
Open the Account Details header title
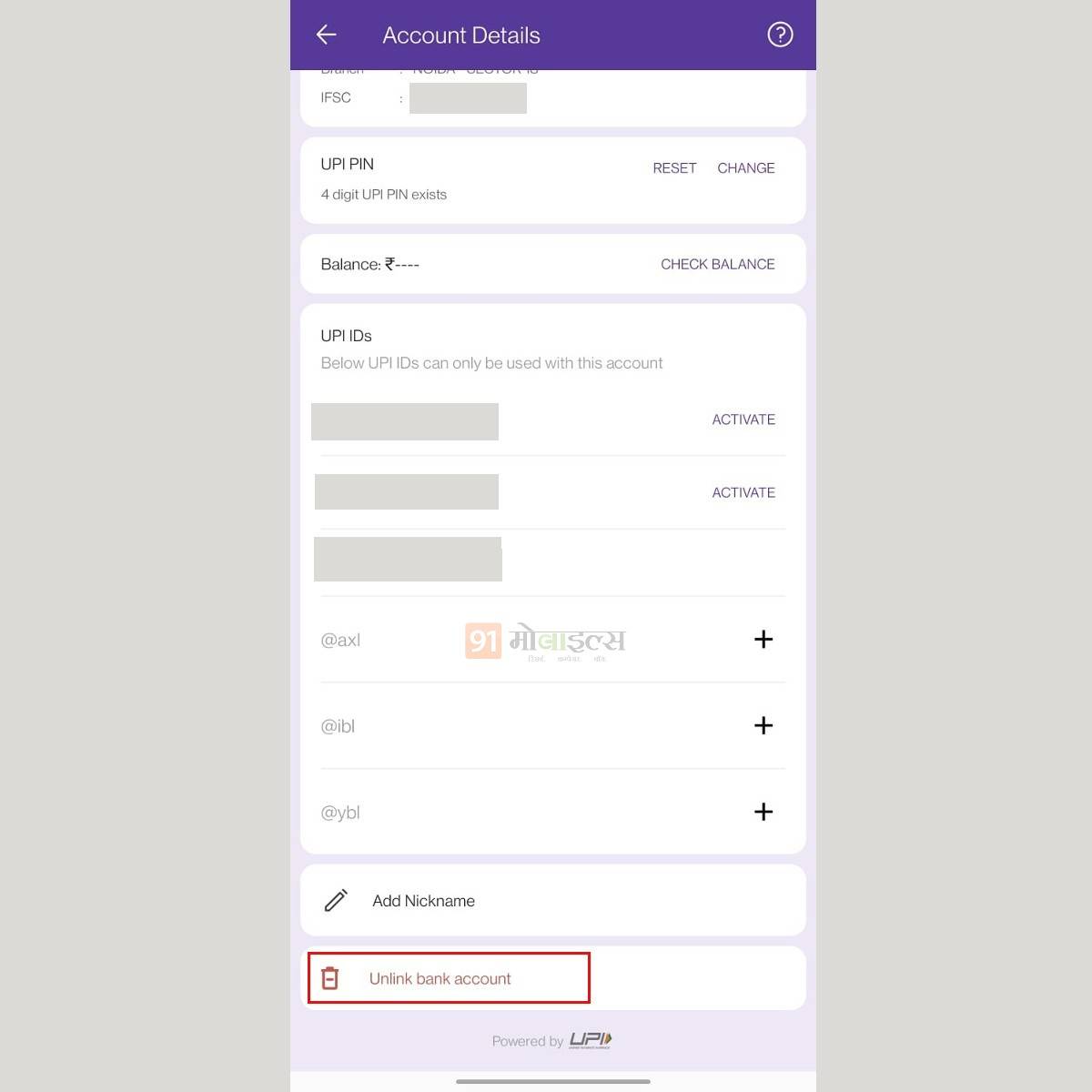(x=460, y=35)
